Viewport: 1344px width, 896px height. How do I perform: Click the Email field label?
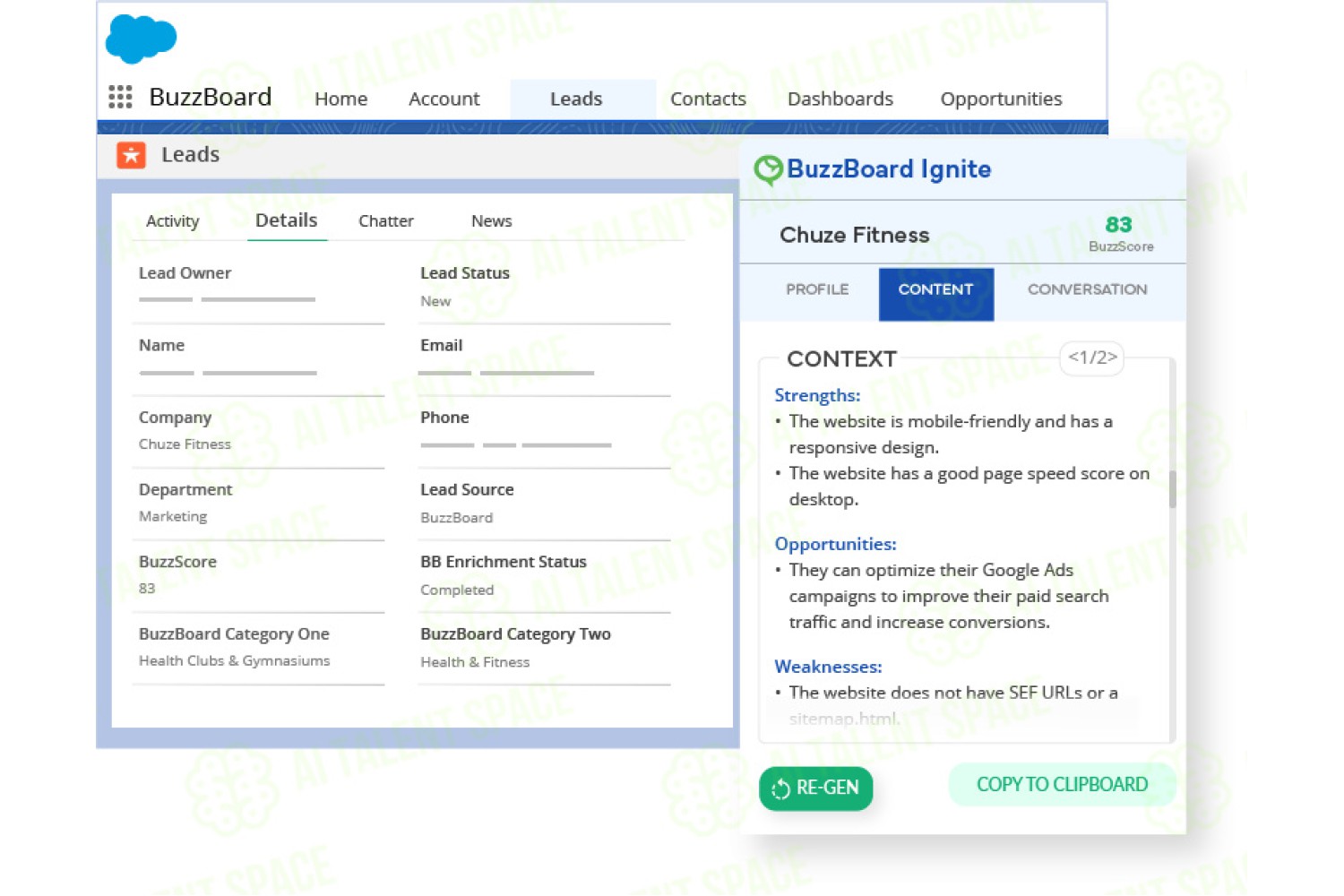pyautogui.click(x=442, y=345)
